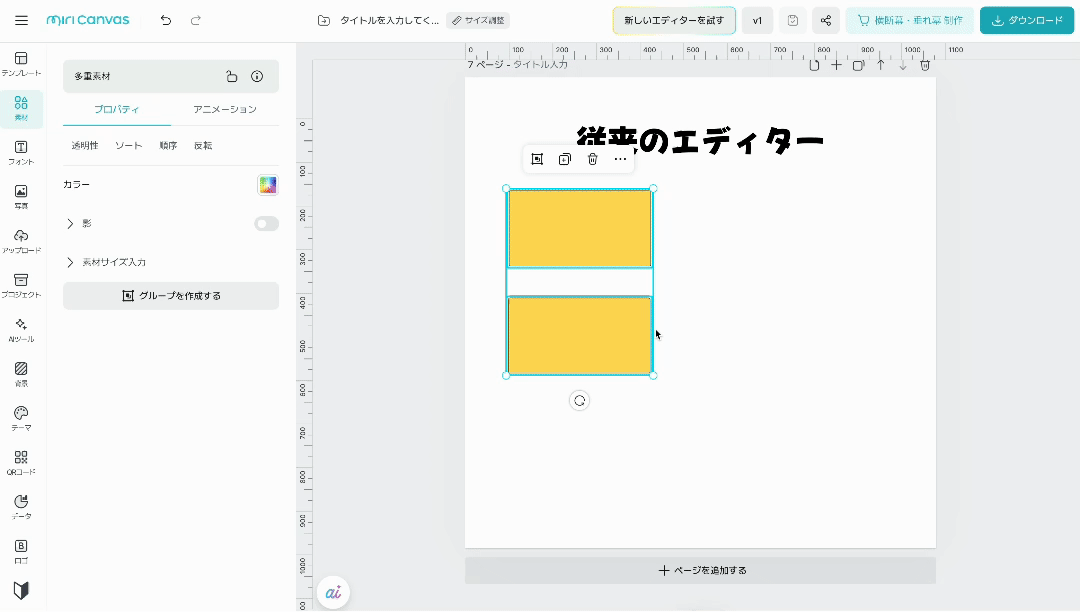Click the top-left selection resize handle
Screen dimensions: 1080x612
click(x=506, y=189)
